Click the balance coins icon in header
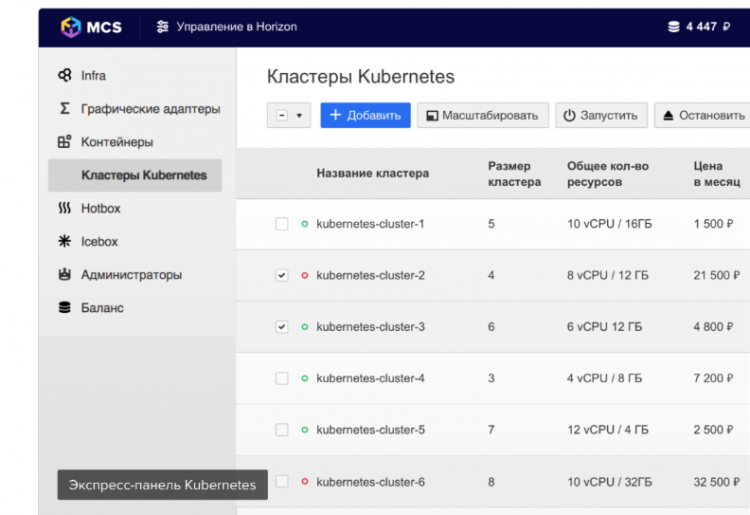The image size is (750, 515). click(673, 27)
